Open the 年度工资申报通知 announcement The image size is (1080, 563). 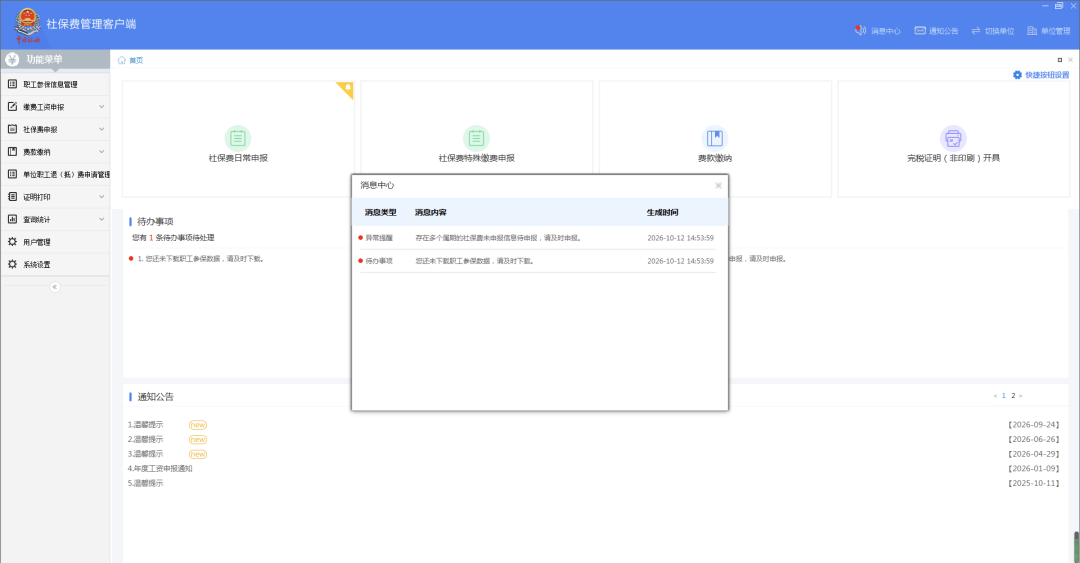pyautogui.click(x=160, y=469)
